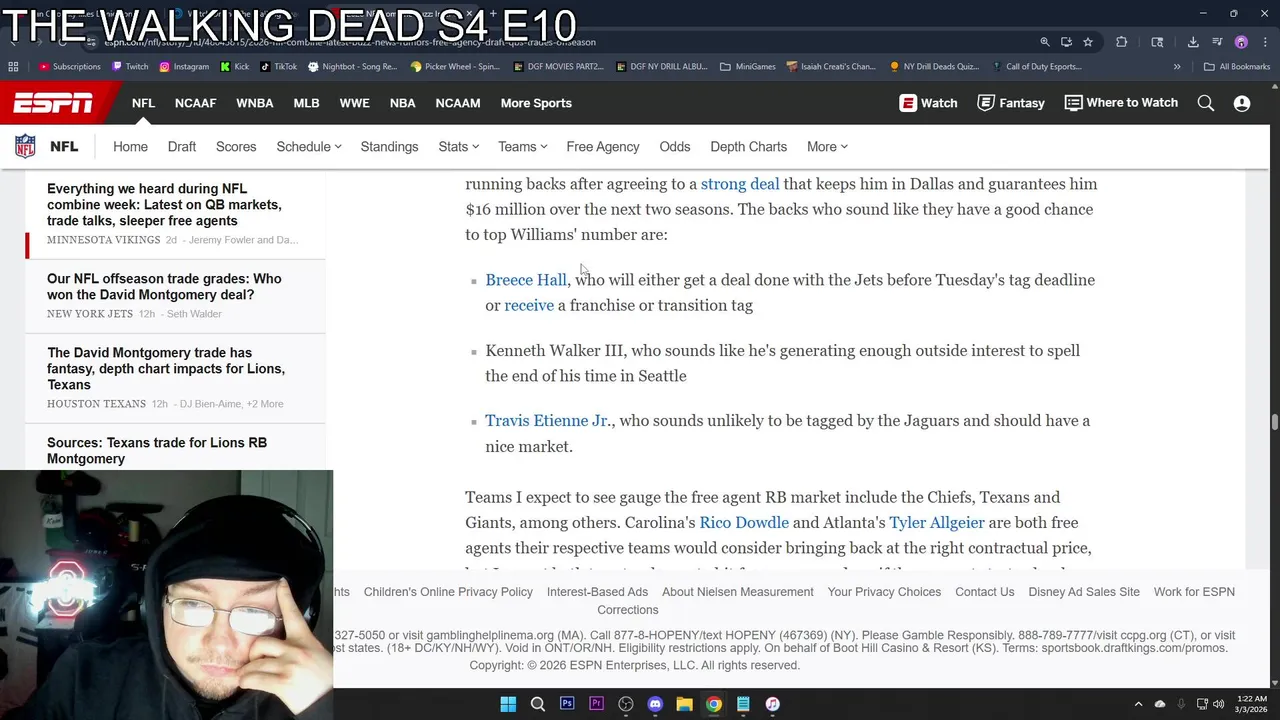Open the All Bookmarks folder
Image resolution: width=1280 pixels, height=720 pixels.
click(1237, 67)
